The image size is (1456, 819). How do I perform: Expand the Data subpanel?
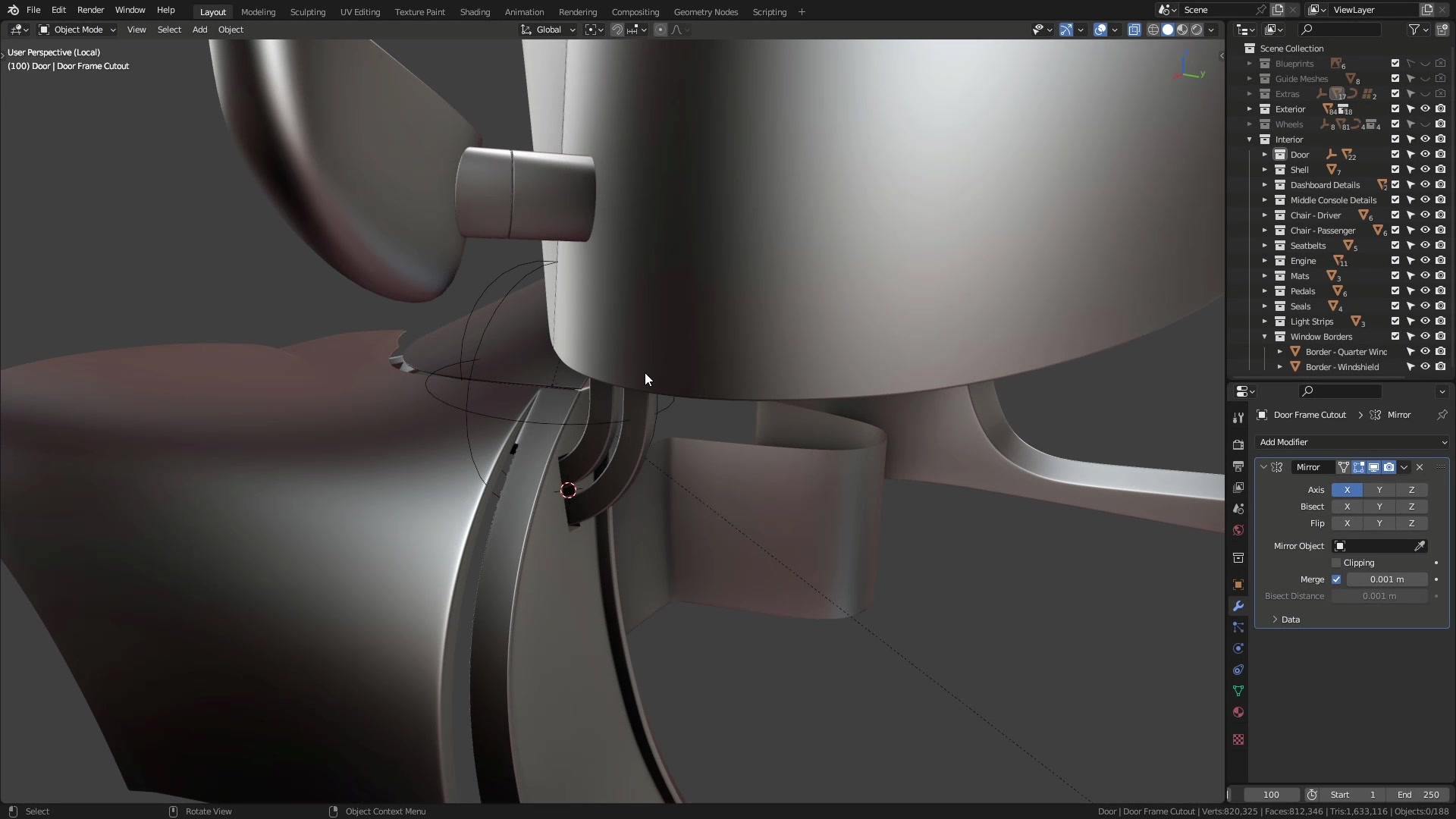point(1275,620)
